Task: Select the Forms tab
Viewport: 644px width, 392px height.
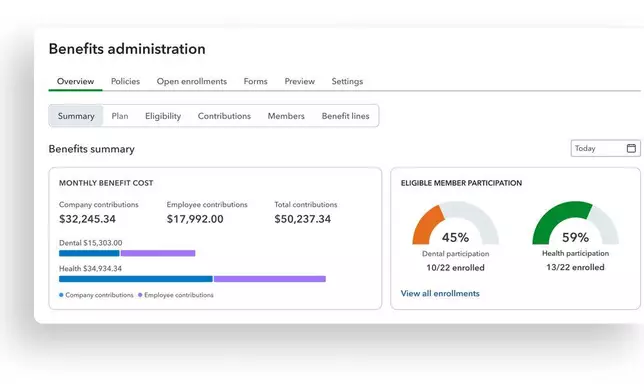Action: click(255, 81)
